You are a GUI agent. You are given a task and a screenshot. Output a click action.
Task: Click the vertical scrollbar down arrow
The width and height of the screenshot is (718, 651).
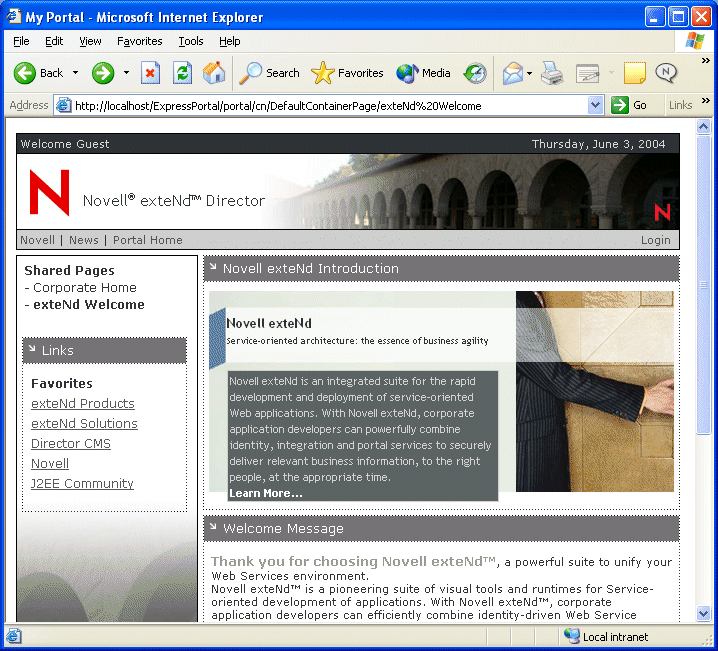pos(703,613)
